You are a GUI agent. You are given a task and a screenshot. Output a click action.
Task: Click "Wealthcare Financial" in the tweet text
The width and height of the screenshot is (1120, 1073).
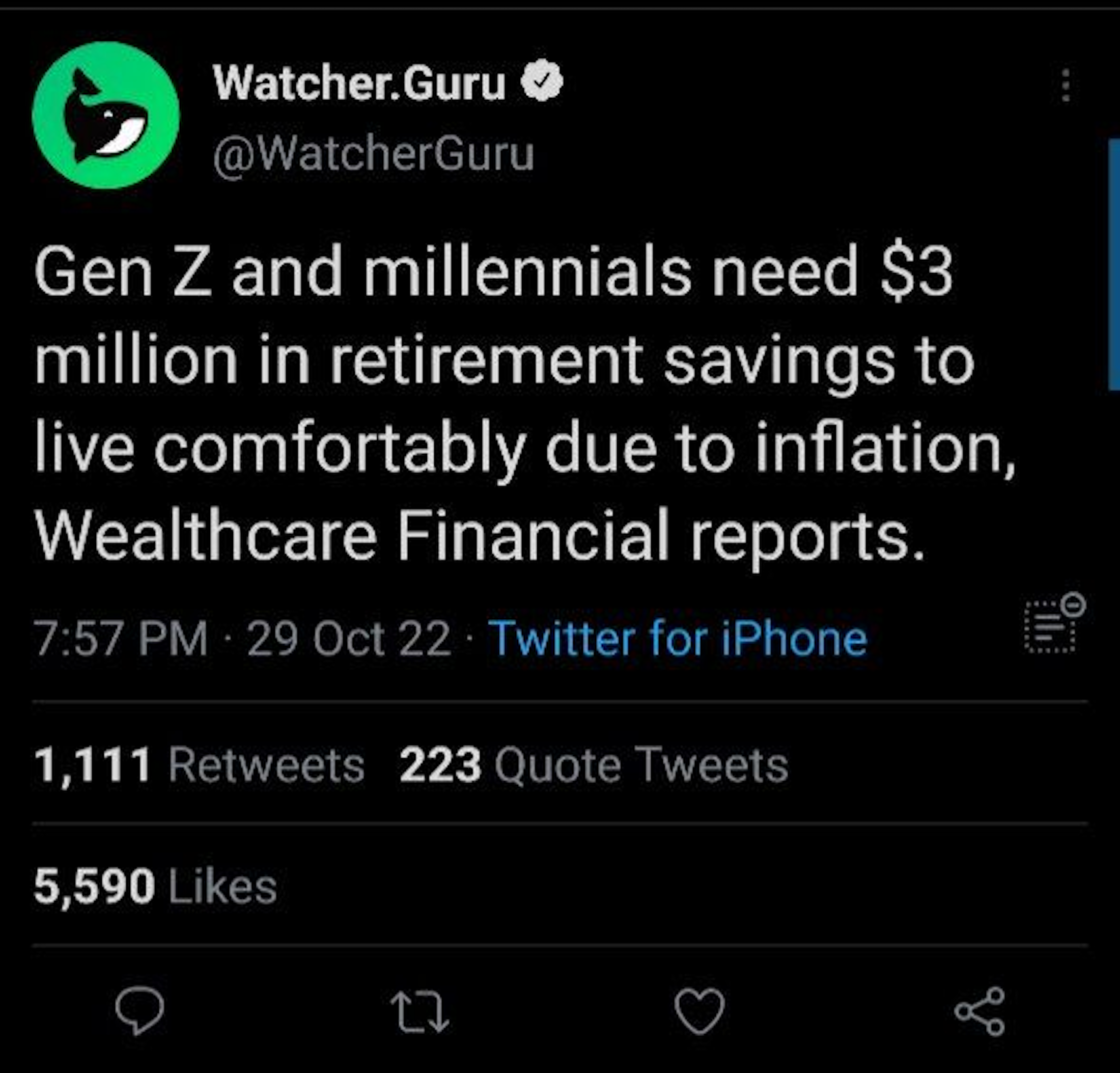click(351, 535)
